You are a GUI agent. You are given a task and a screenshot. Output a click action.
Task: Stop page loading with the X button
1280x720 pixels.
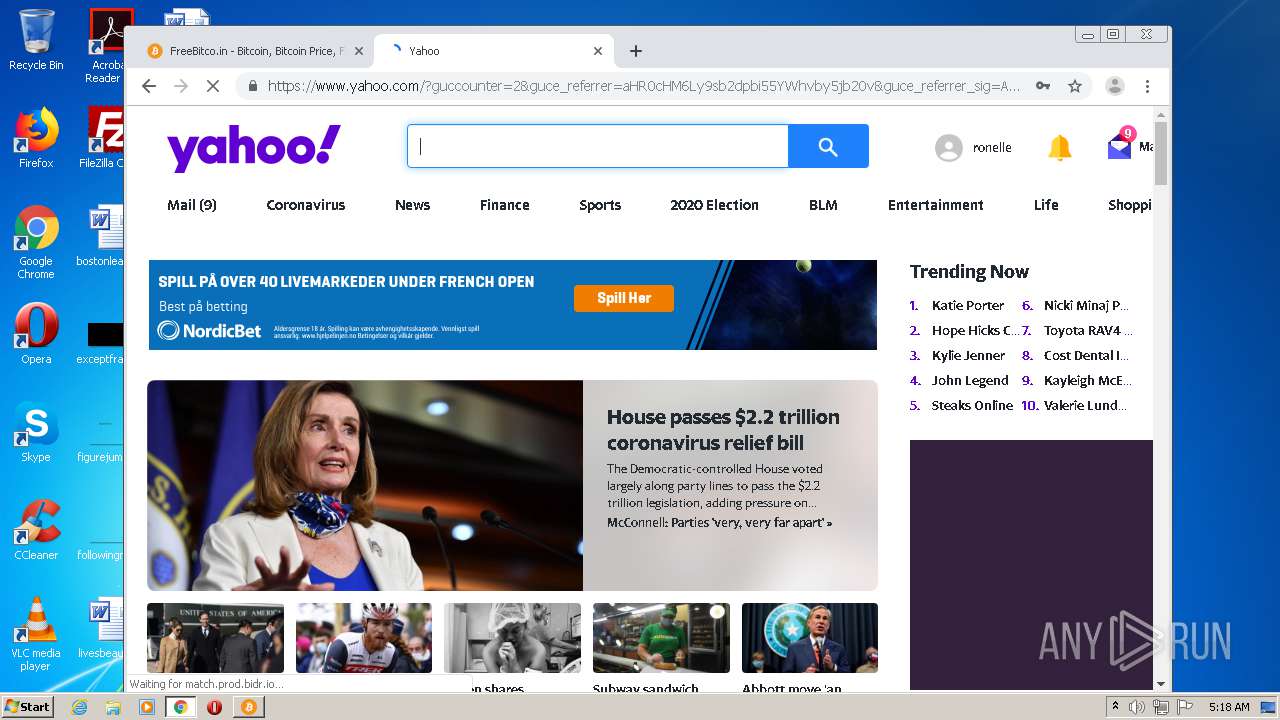(212, 86)
